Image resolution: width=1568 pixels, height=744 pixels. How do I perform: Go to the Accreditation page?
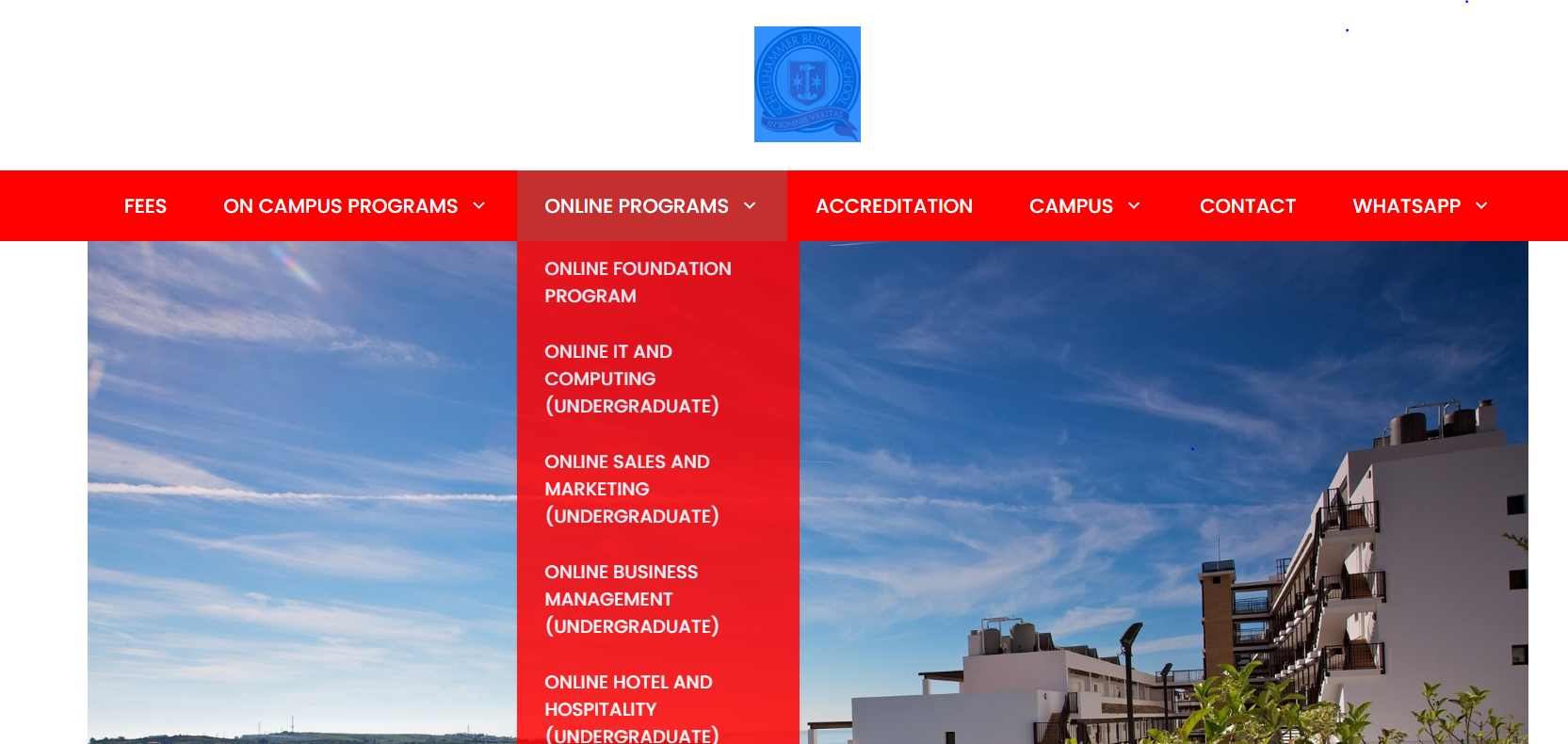(x=894, y=206)
